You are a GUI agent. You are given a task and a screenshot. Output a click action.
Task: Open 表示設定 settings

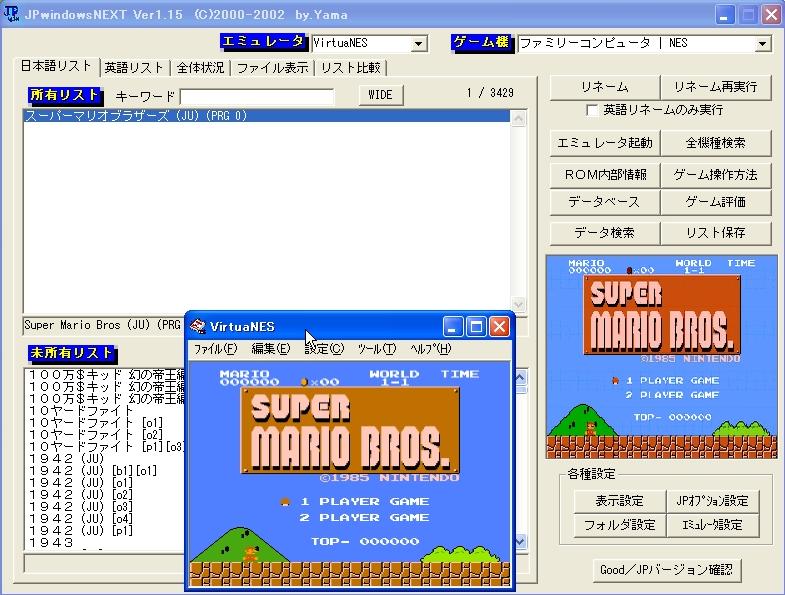620,501
